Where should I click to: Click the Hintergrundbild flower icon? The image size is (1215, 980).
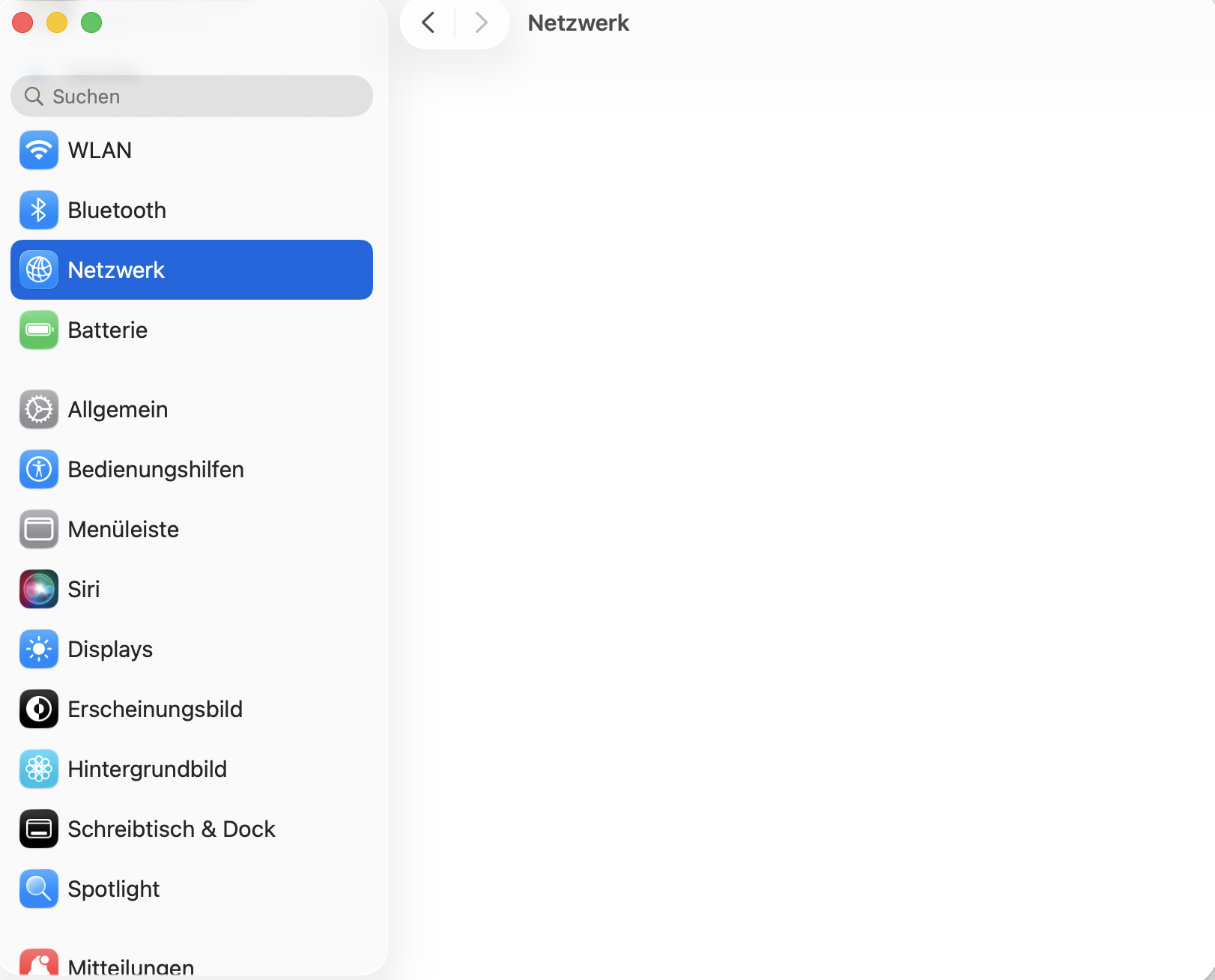pyautogui.click(x=39, y=769)
